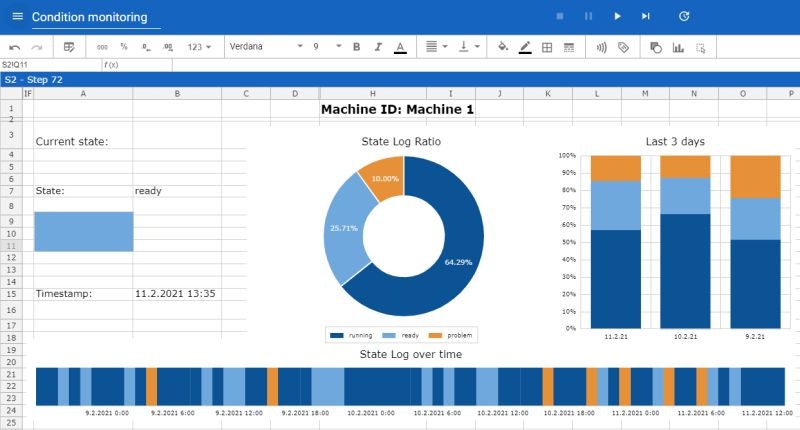
Task: Undo the last action
Action: coord(15,47)
